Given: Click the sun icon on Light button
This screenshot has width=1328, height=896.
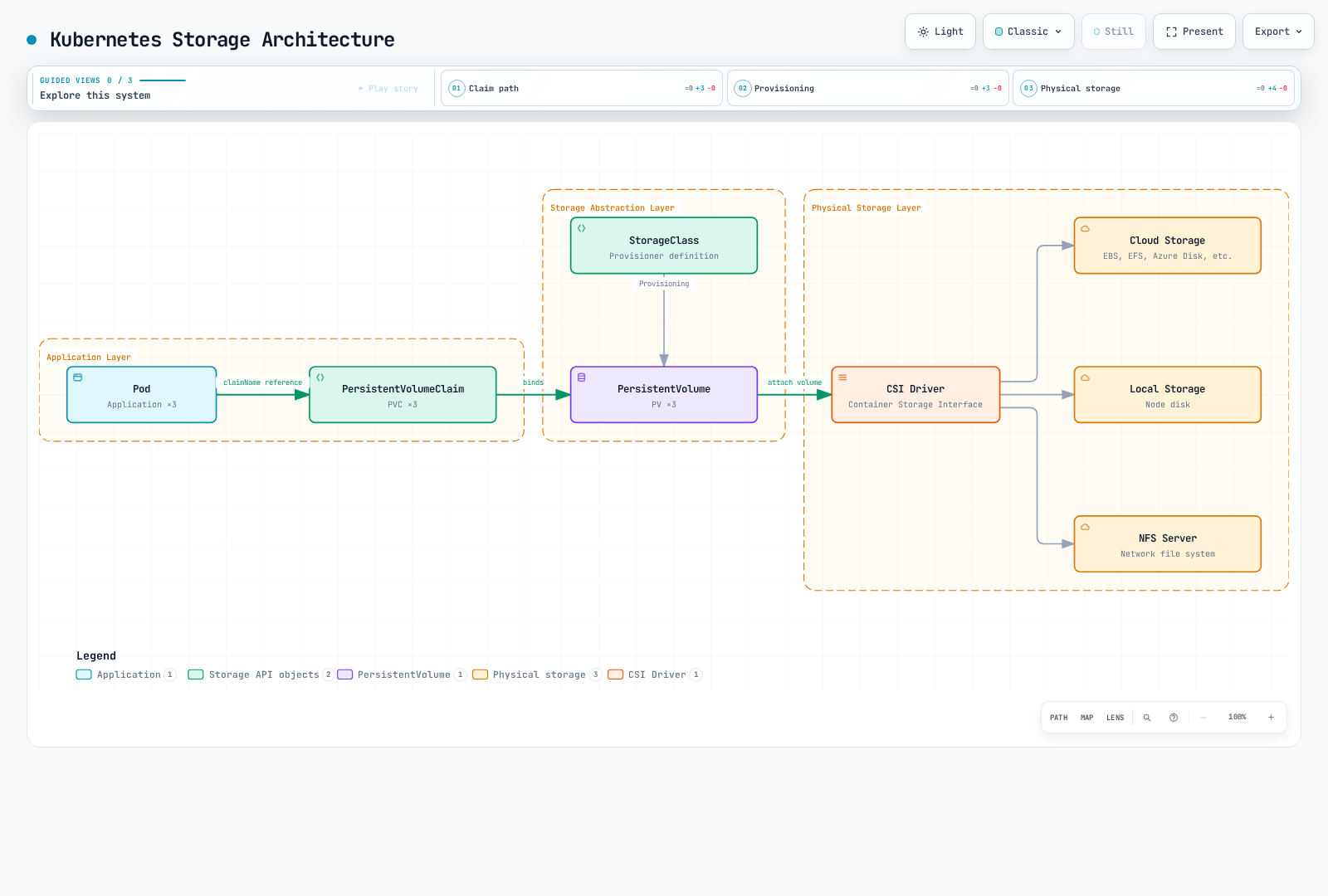Looking at the screenshot, I should click(923, 32).
